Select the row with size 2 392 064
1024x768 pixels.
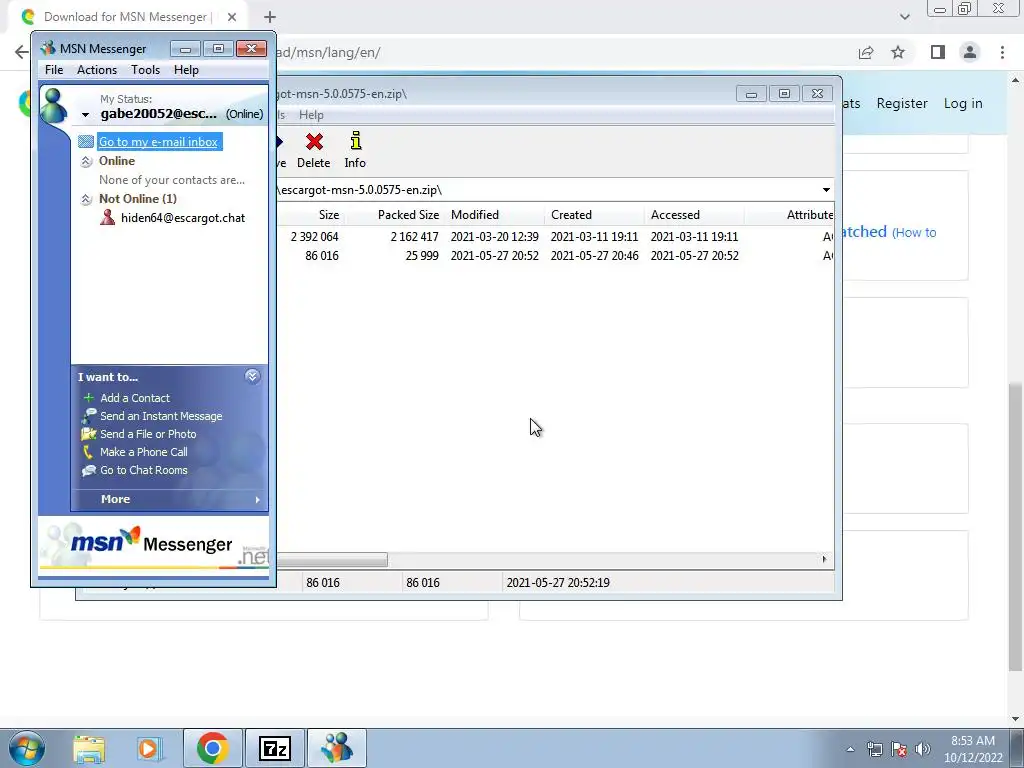point(555,236)
